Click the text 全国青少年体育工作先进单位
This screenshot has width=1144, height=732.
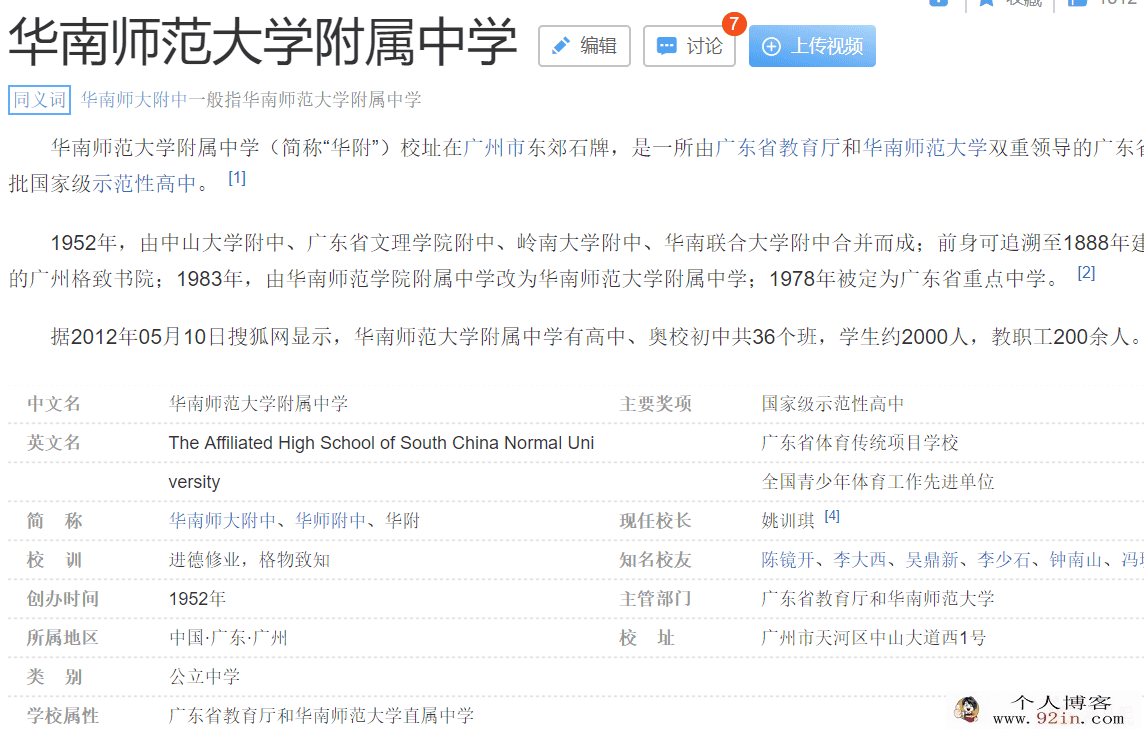(878, 482)
